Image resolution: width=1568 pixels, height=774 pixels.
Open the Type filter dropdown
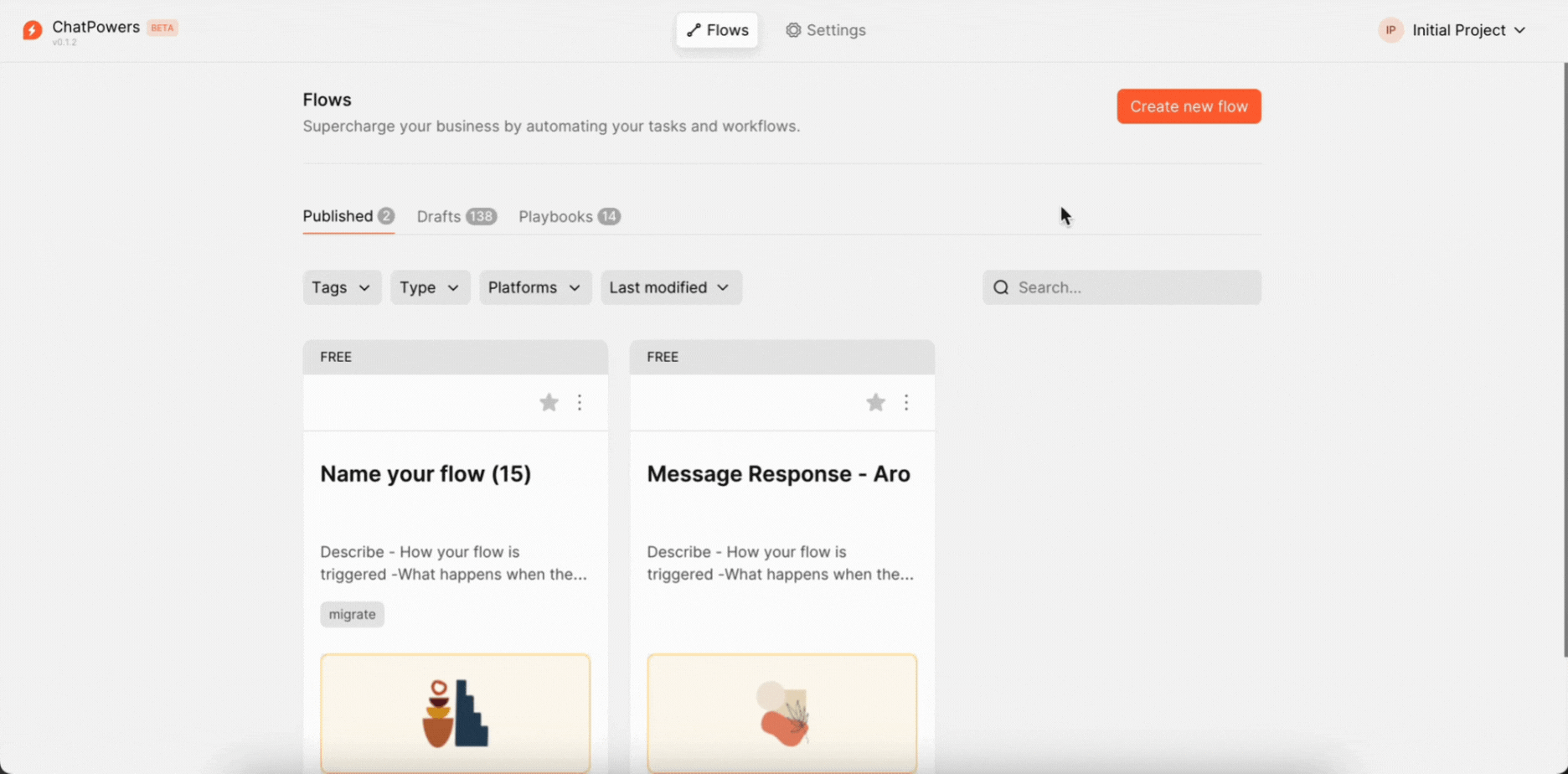click(x=430, y=287)
